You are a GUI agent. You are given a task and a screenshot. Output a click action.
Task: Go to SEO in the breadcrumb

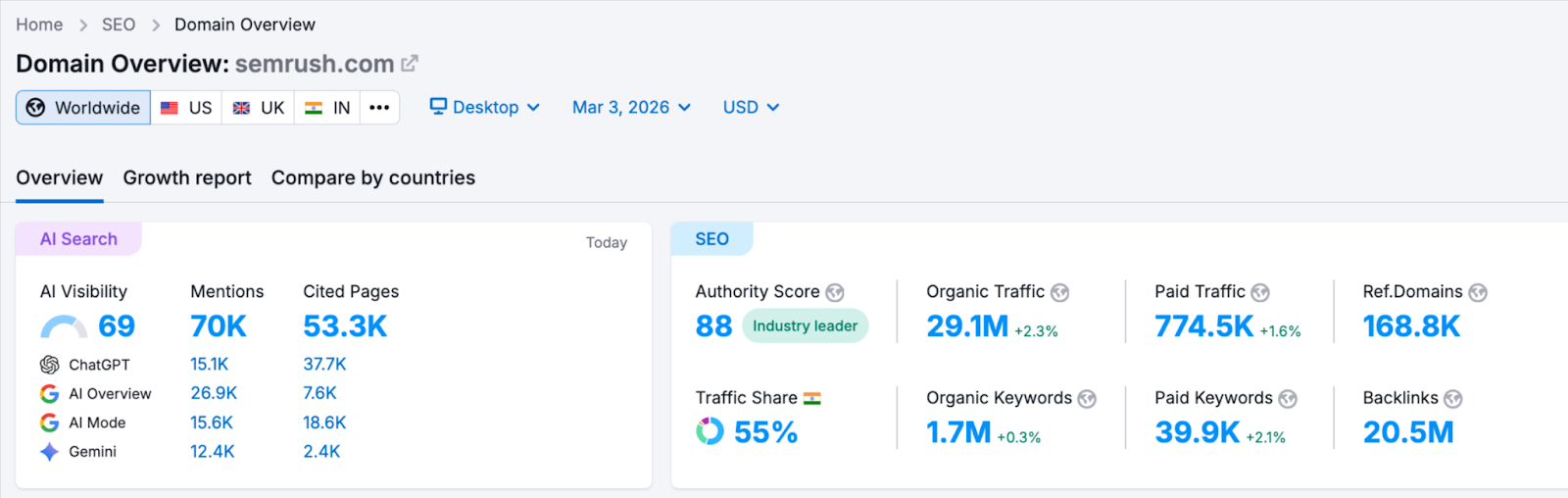coord(119,25)
